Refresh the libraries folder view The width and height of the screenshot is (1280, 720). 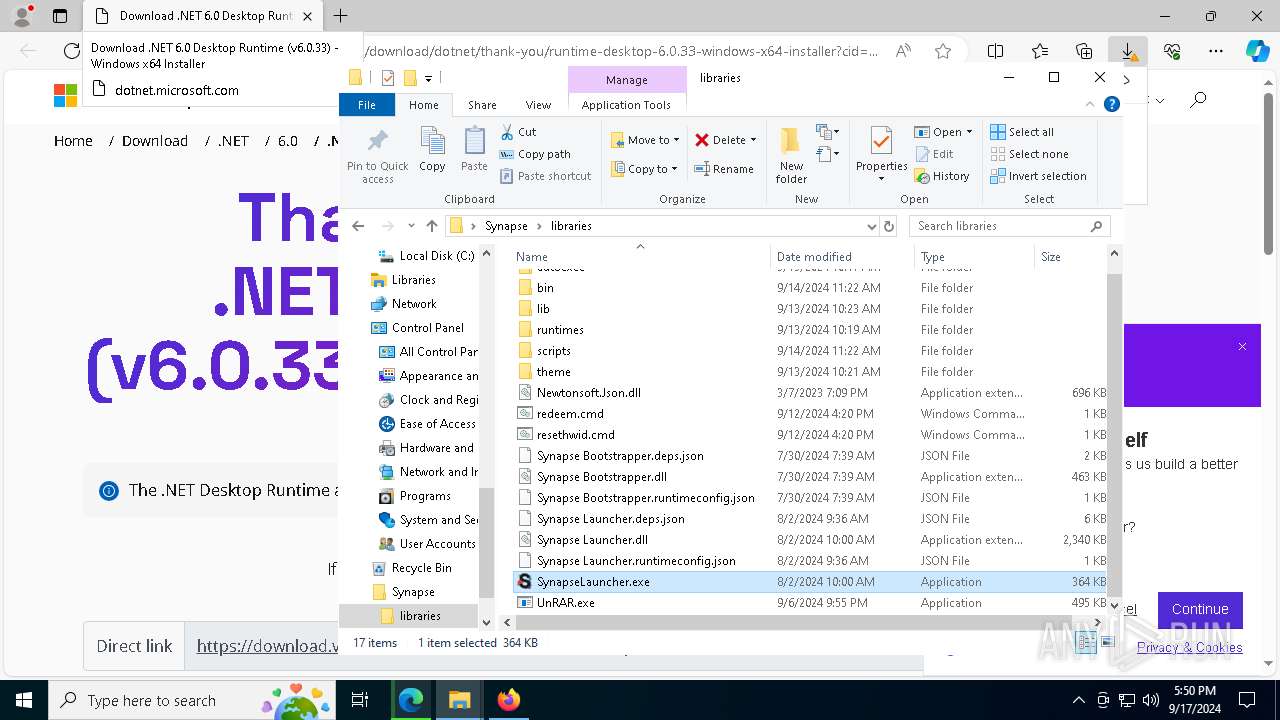click(889, 226)
